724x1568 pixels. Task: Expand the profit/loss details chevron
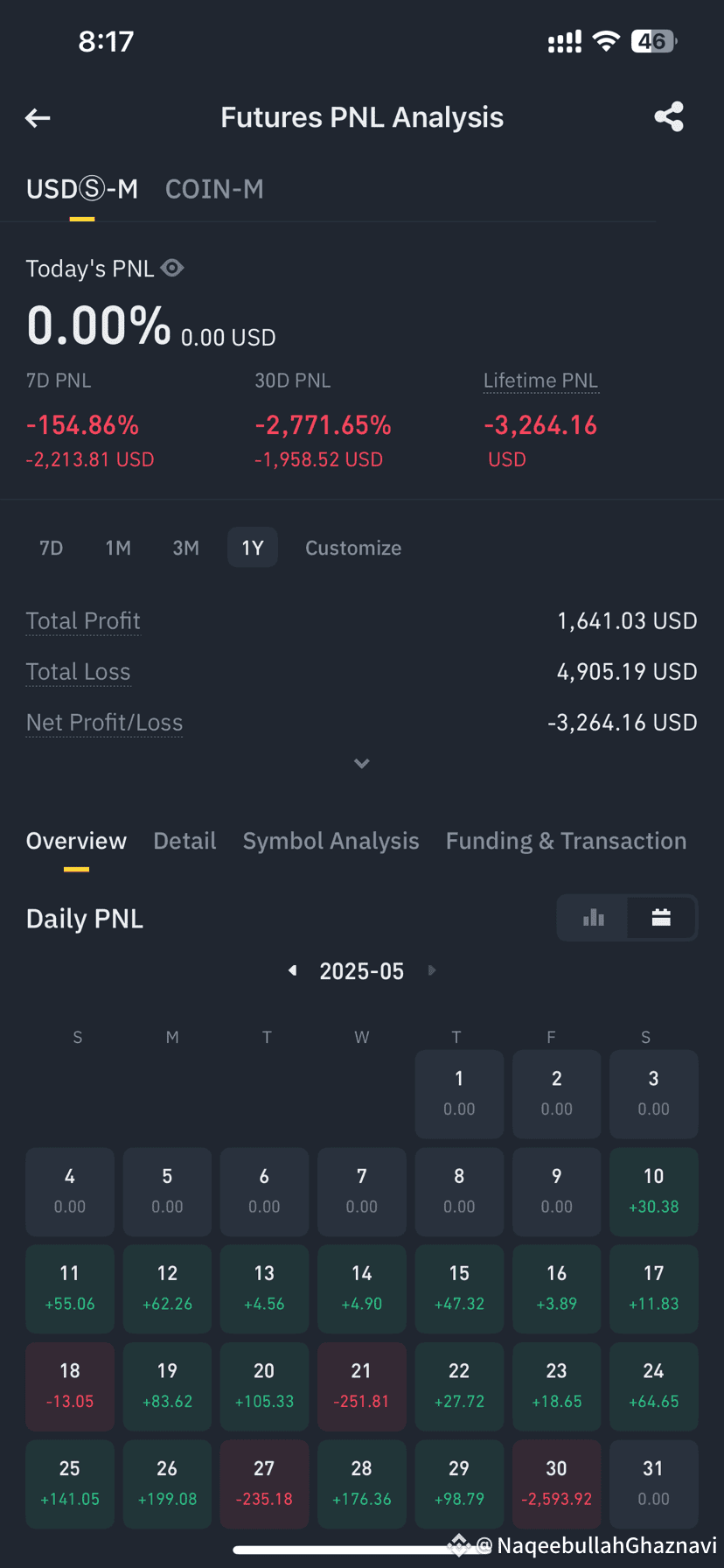[x=362, y=763]
